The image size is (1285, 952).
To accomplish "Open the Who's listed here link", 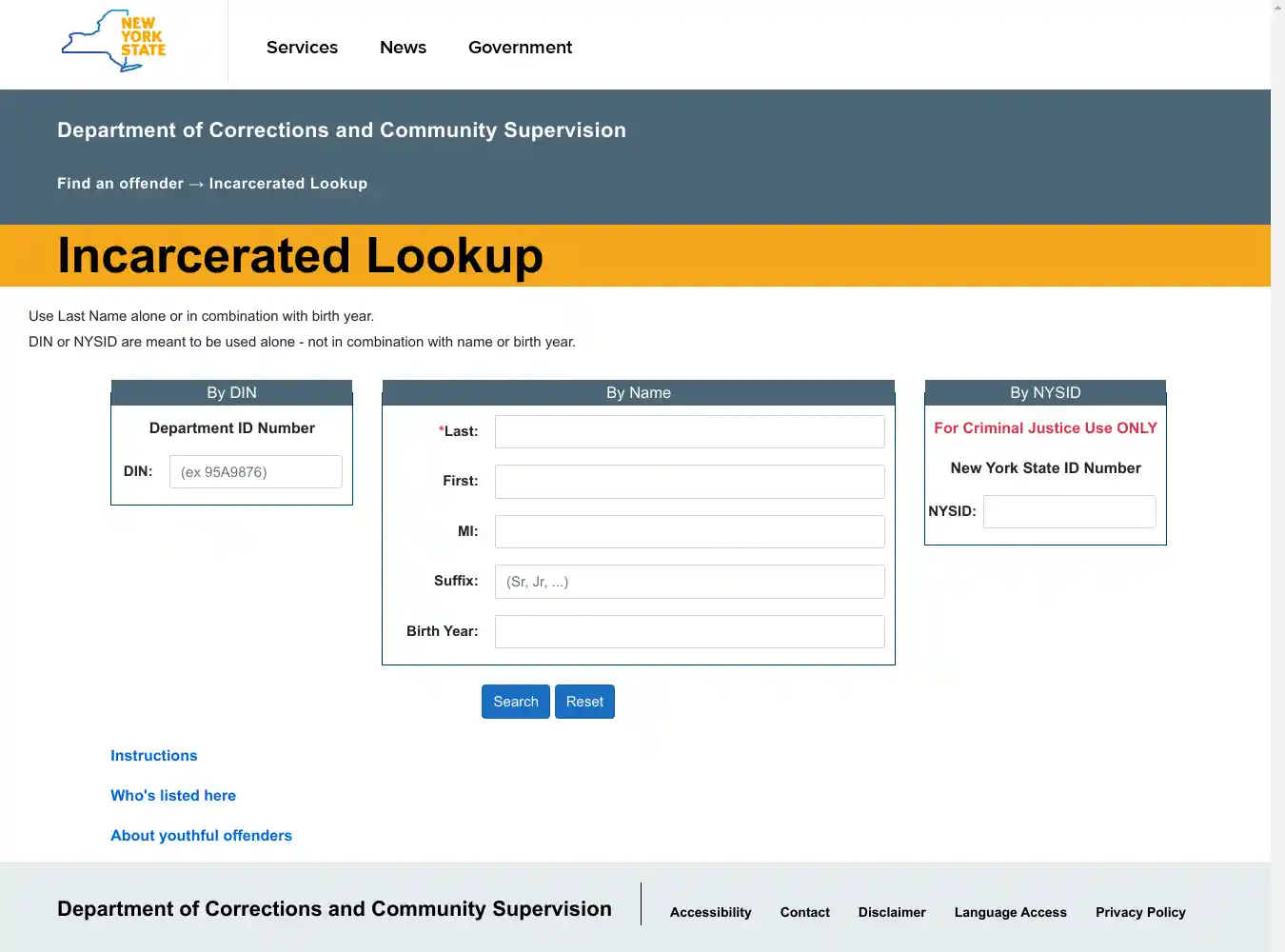I will click(173, 796).
